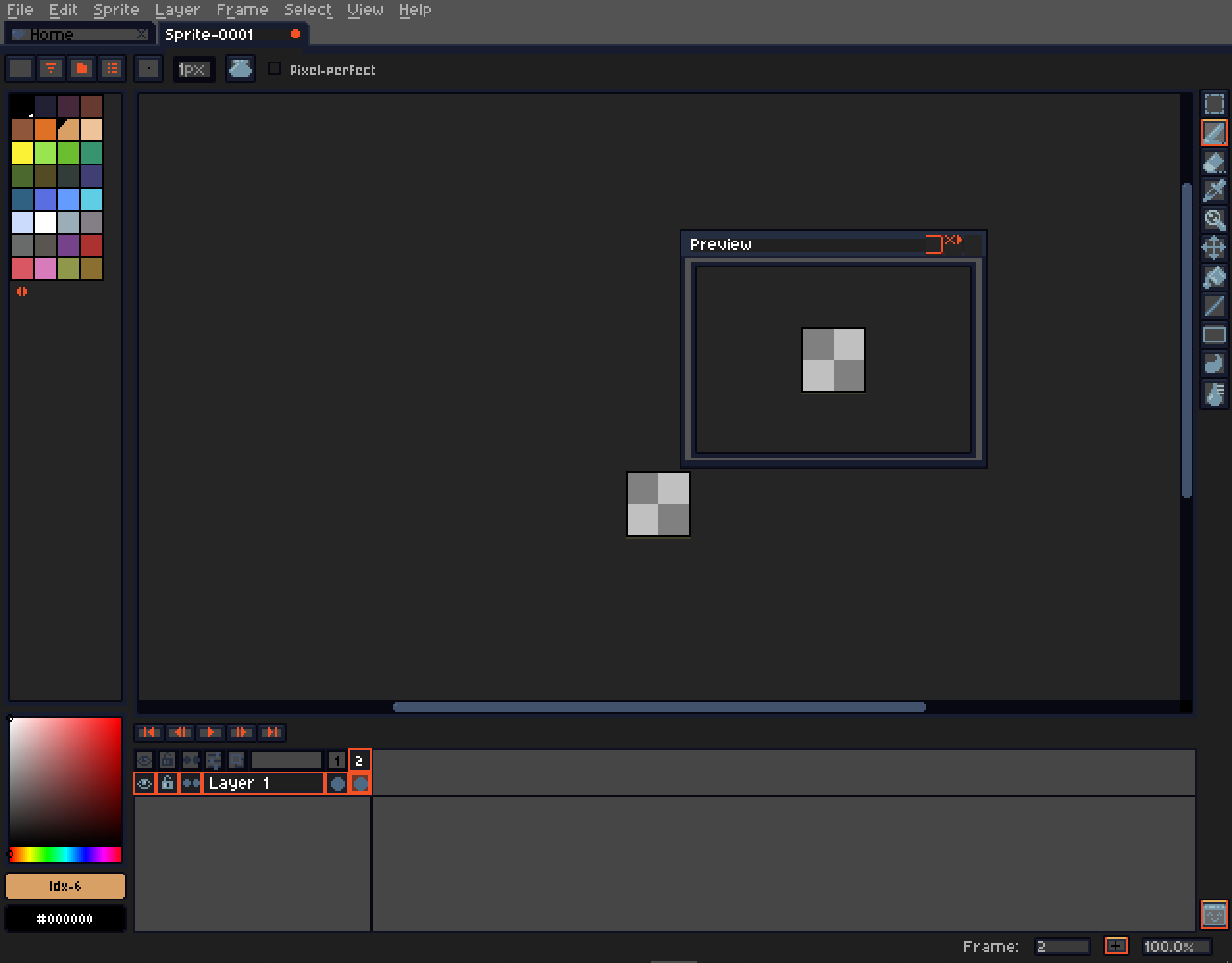Click the Idx-6 palette index button

point(64,885)
